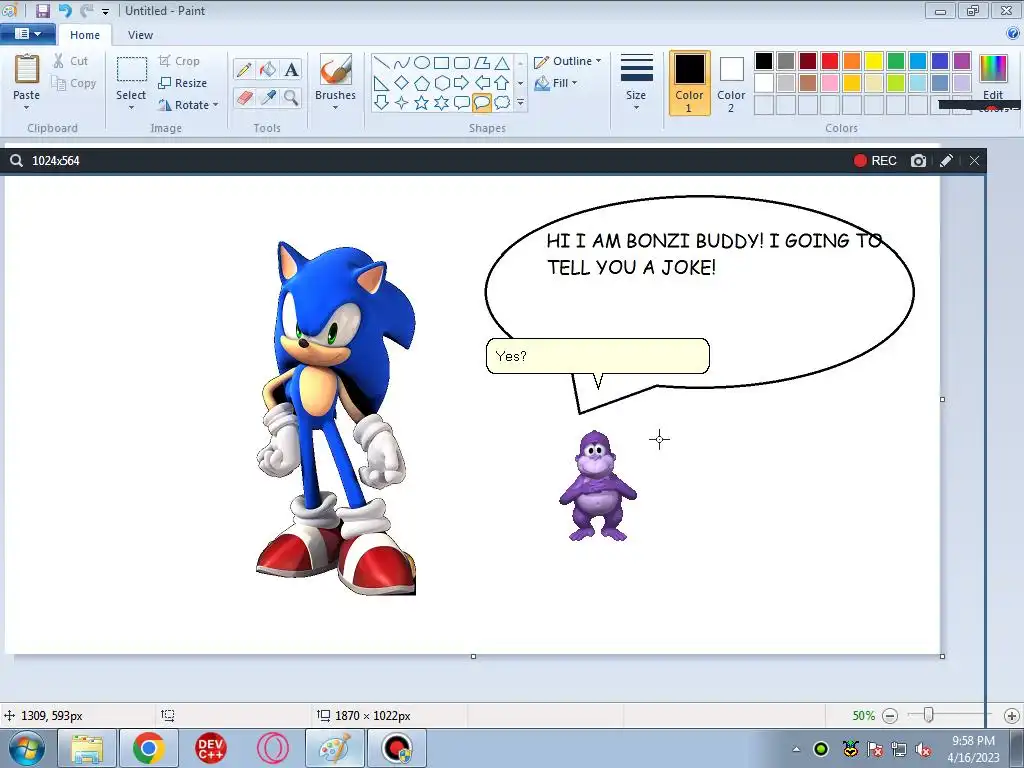
Task: Pick the yellow color swatch
Action: coord(874,61)
